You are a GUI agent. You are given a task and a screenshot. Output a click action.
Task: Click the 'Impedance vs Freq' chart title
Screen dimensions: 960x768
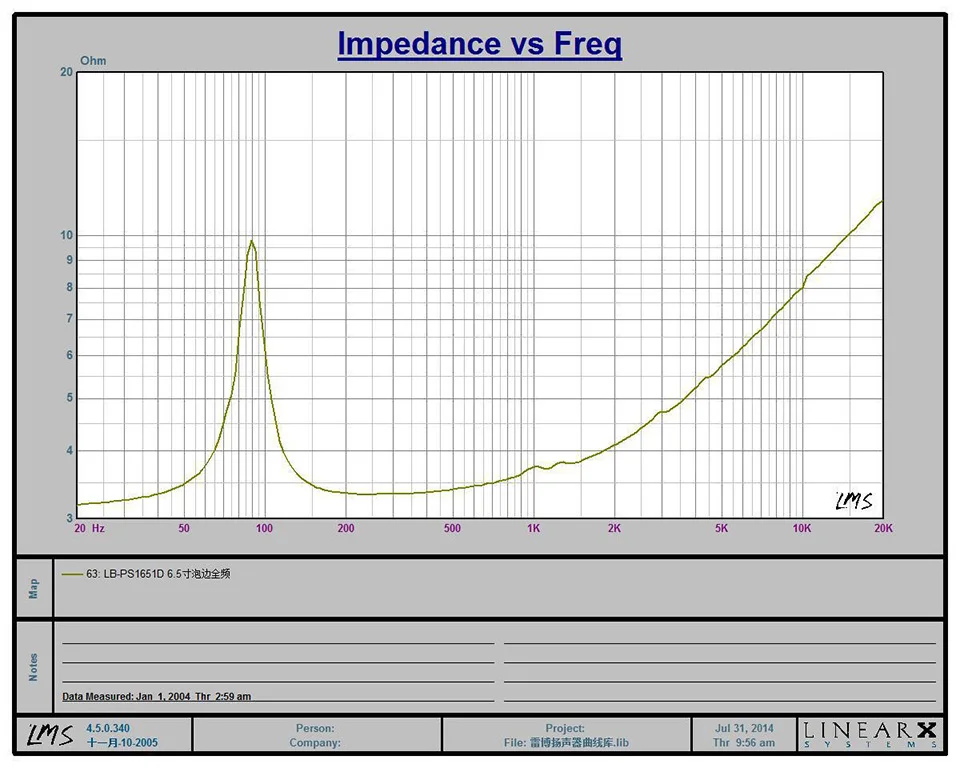pos(479,45)
